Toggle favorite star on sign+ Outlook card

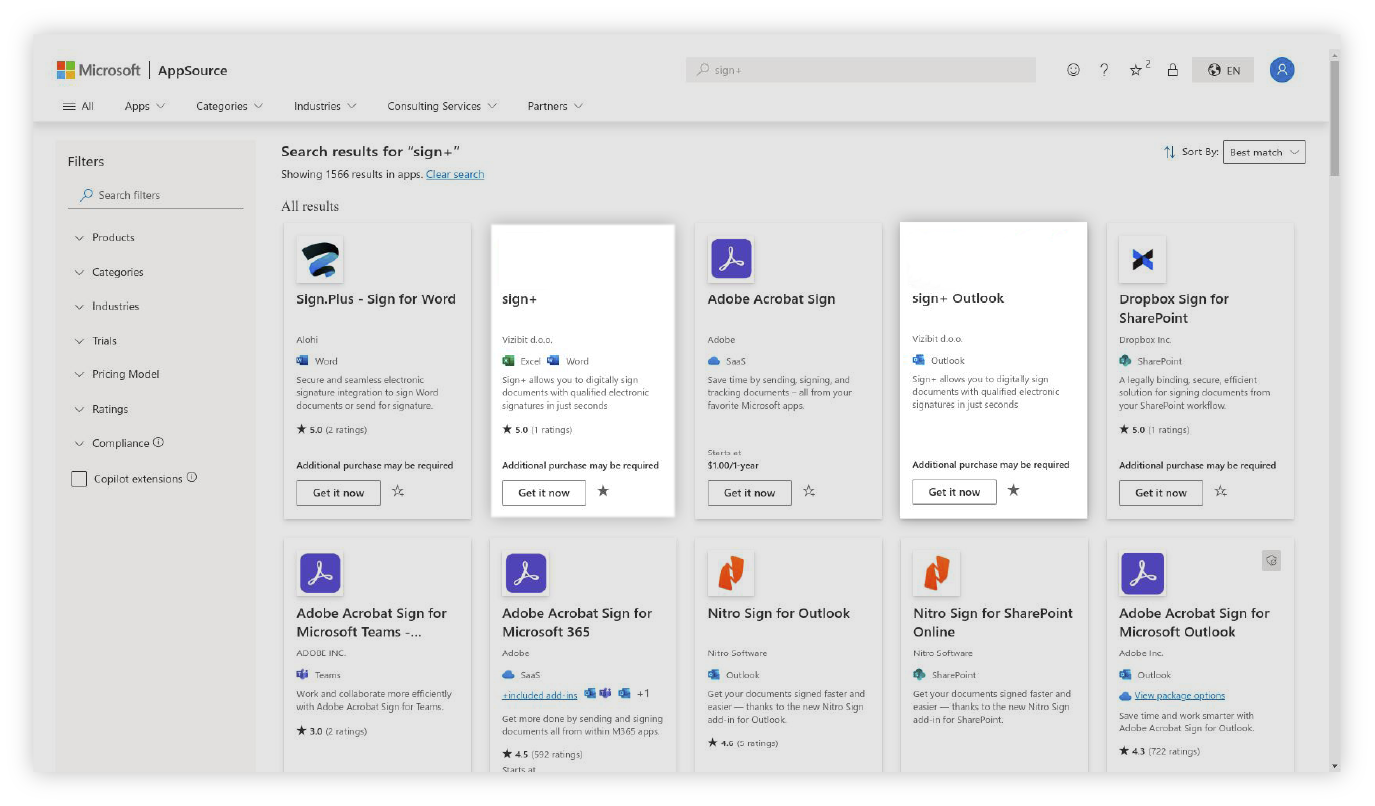coord(1013,491)
